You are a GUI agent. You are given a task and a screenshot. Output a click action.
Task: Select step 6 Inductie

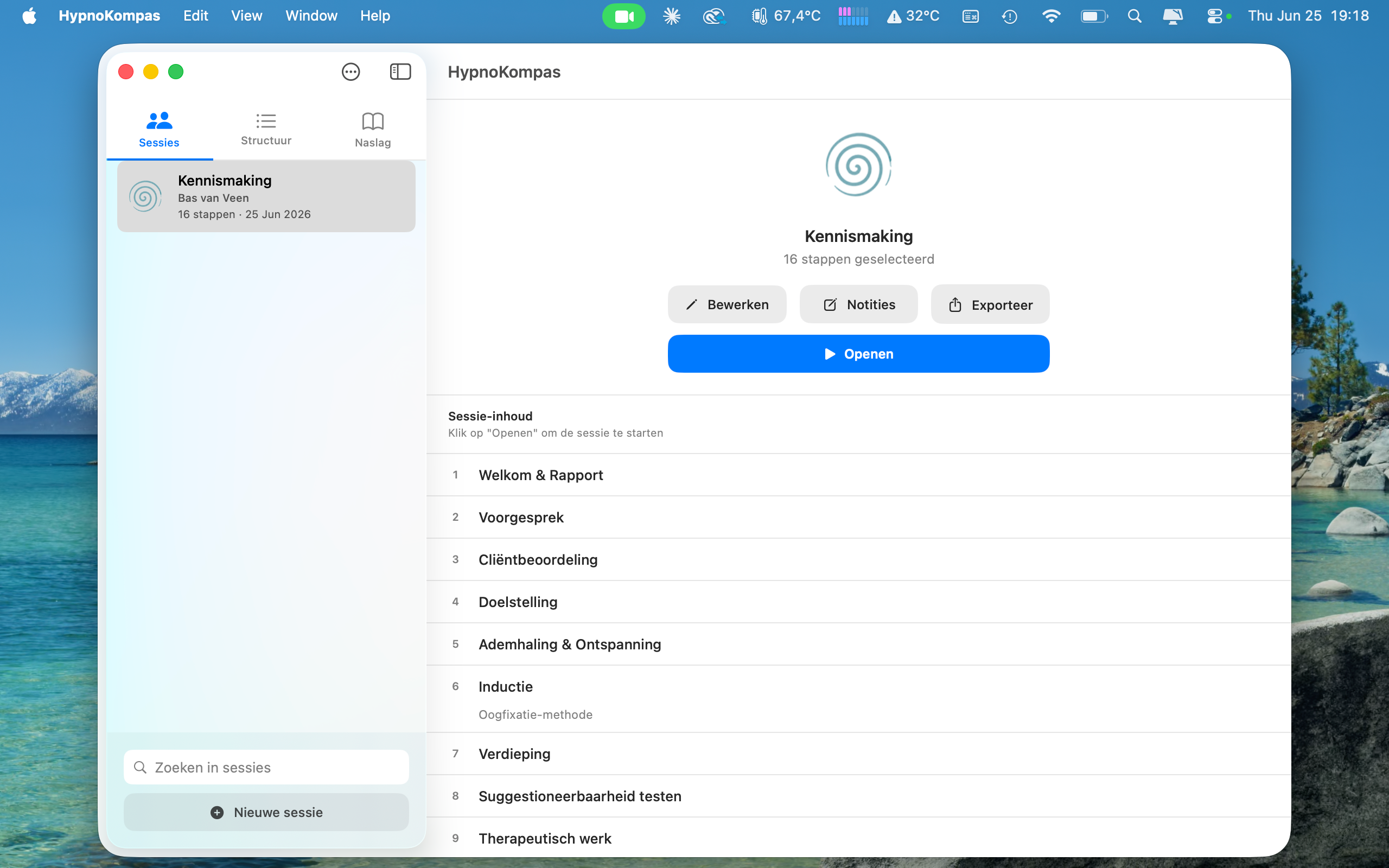tap(859, 699)
